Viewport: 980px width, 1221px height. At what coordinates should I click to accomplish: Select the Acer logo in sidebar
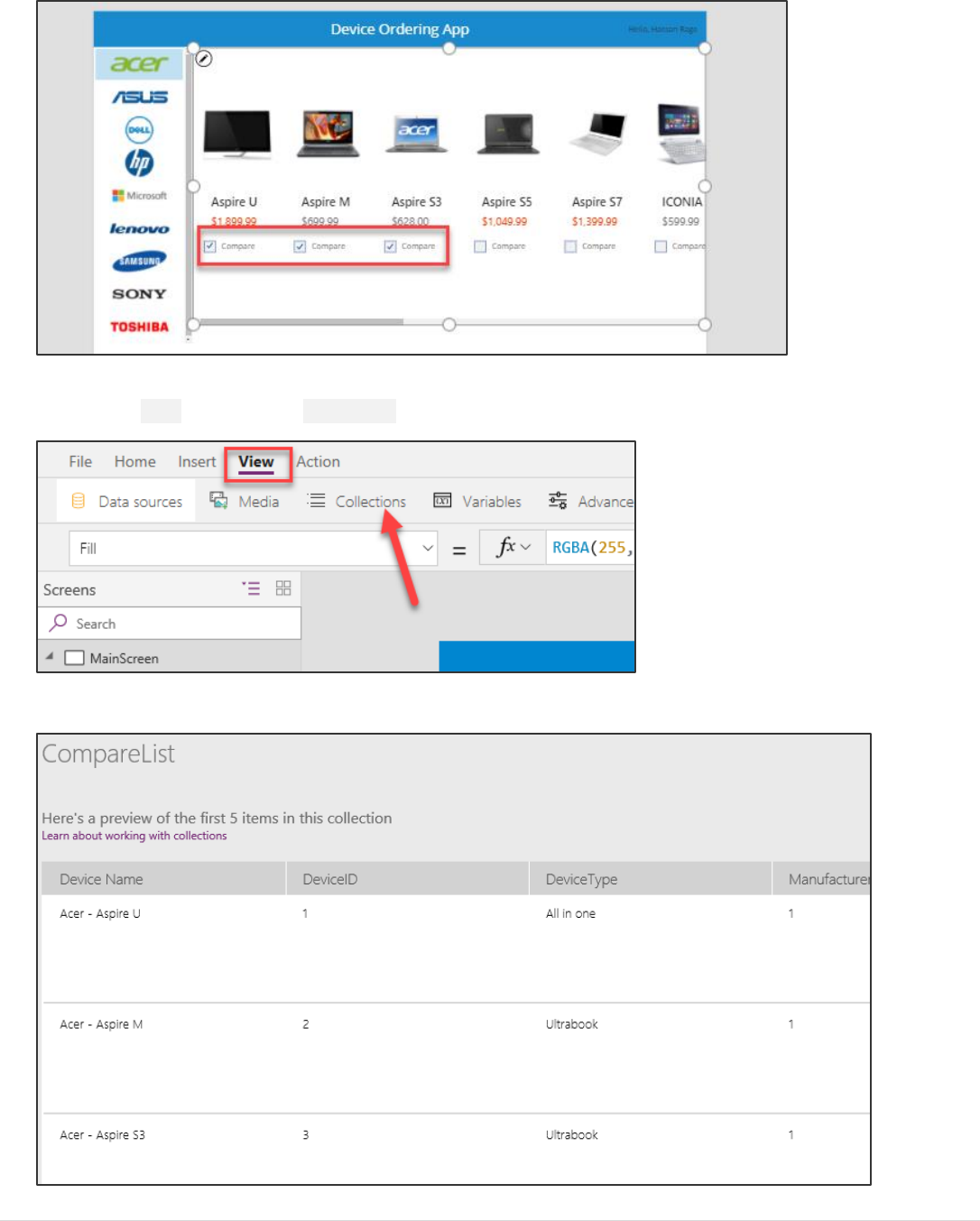point(139,64)
